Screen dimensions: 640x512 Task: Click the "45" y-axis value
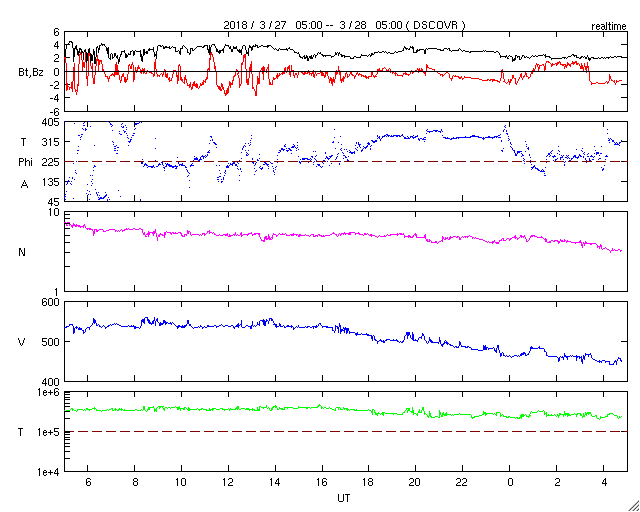point(54,201)
